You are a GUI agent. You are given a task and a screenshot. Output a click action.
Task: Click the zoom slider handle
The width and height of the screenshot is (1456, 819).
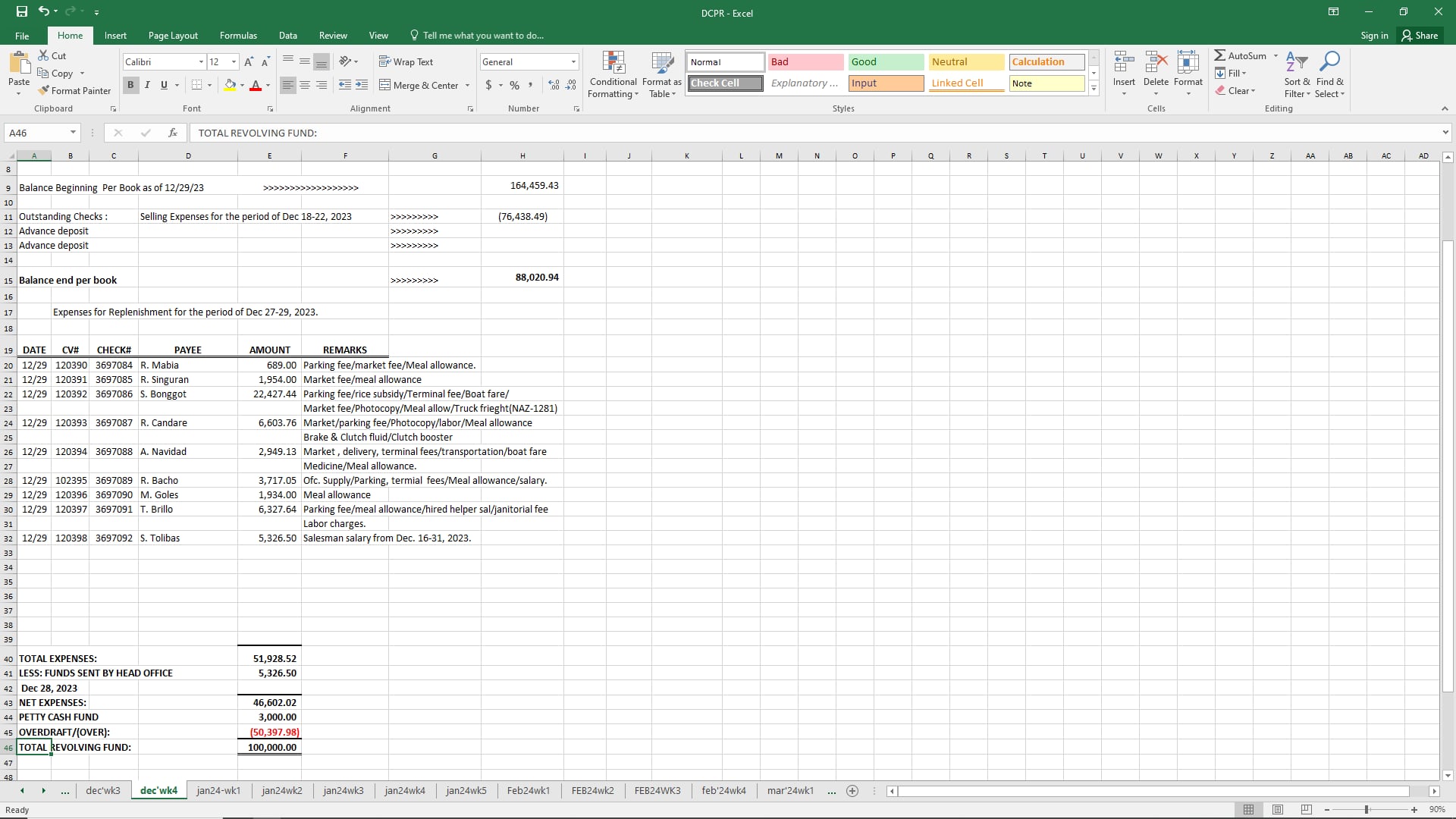coord(1367,810)
